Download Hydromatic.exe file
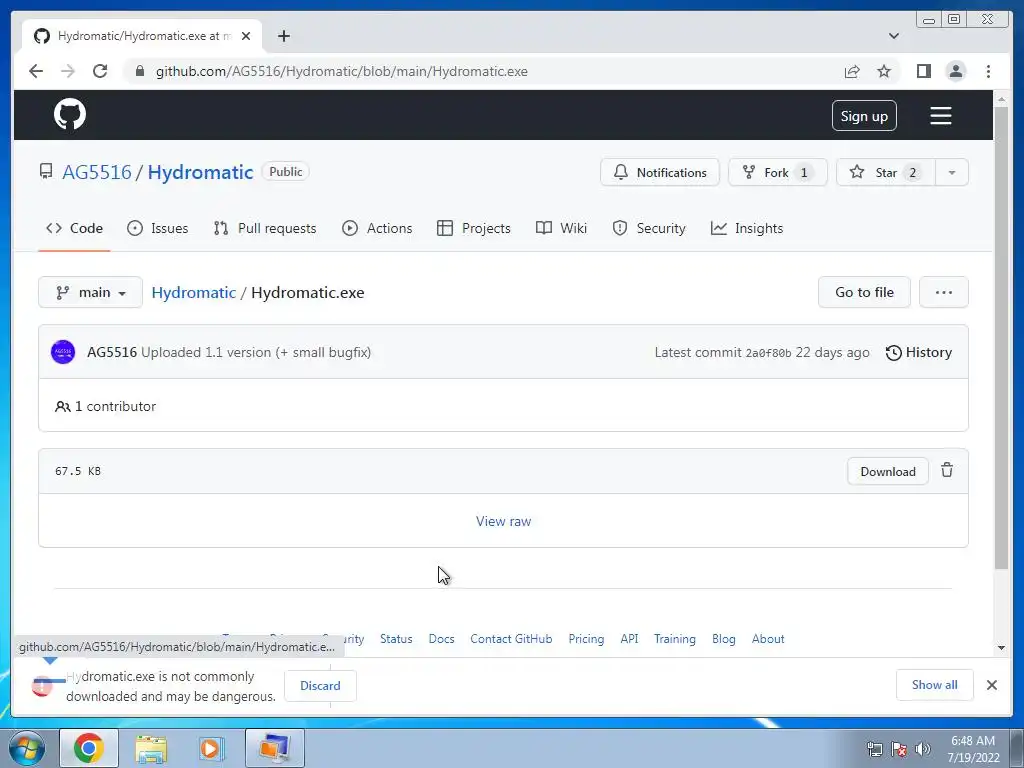Screen dimensions: 1024x768 click(888, 471)
